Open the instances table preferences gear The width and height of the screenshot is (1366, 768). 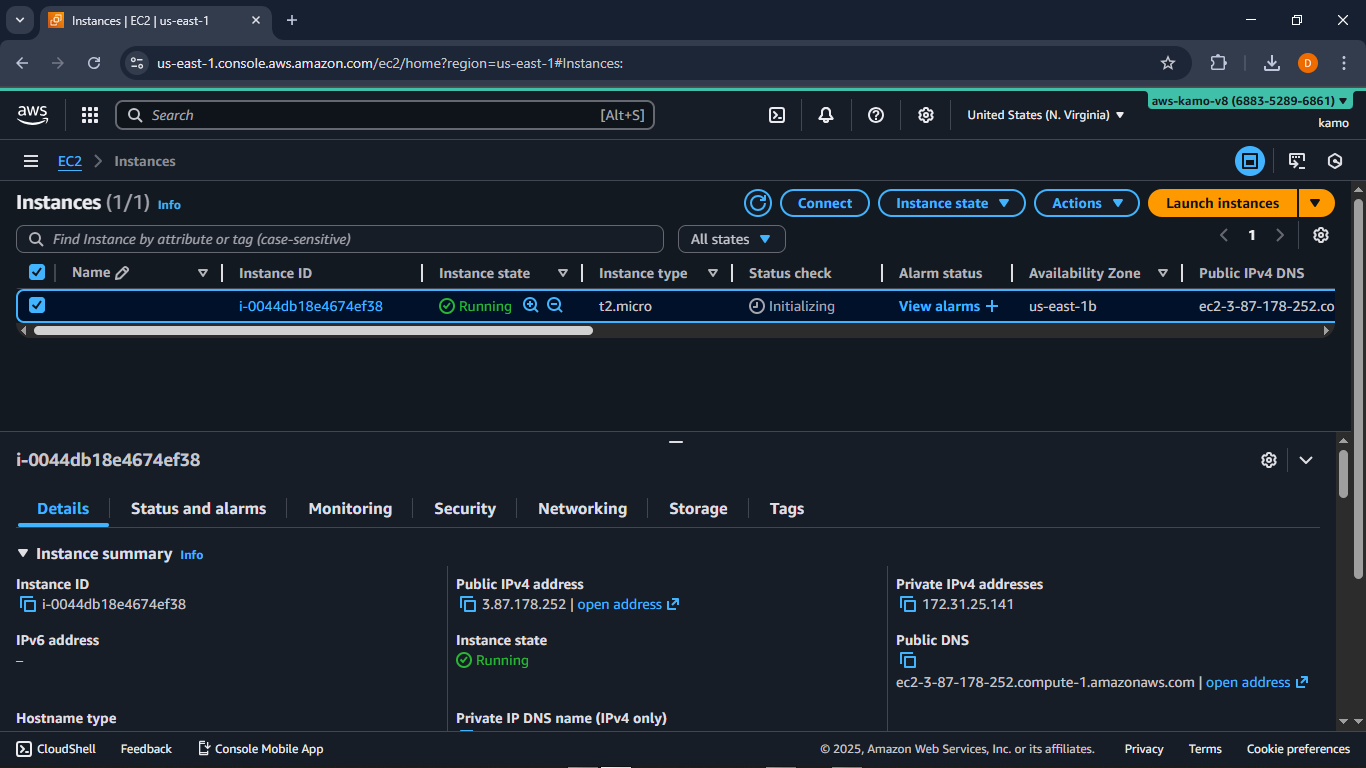1321,235
